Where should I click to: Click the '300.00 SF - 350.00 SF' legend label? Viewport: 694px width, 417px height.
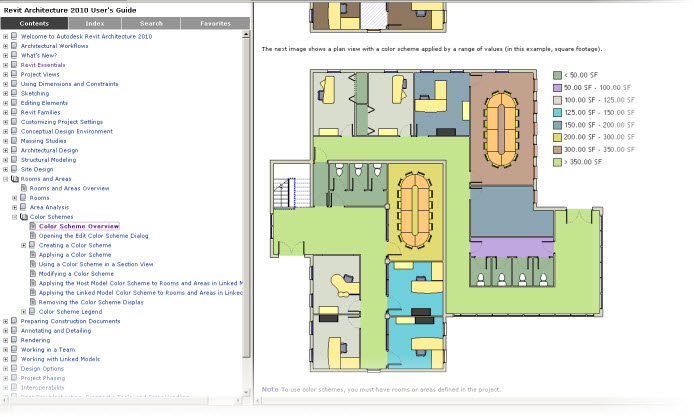coord(599,150)
